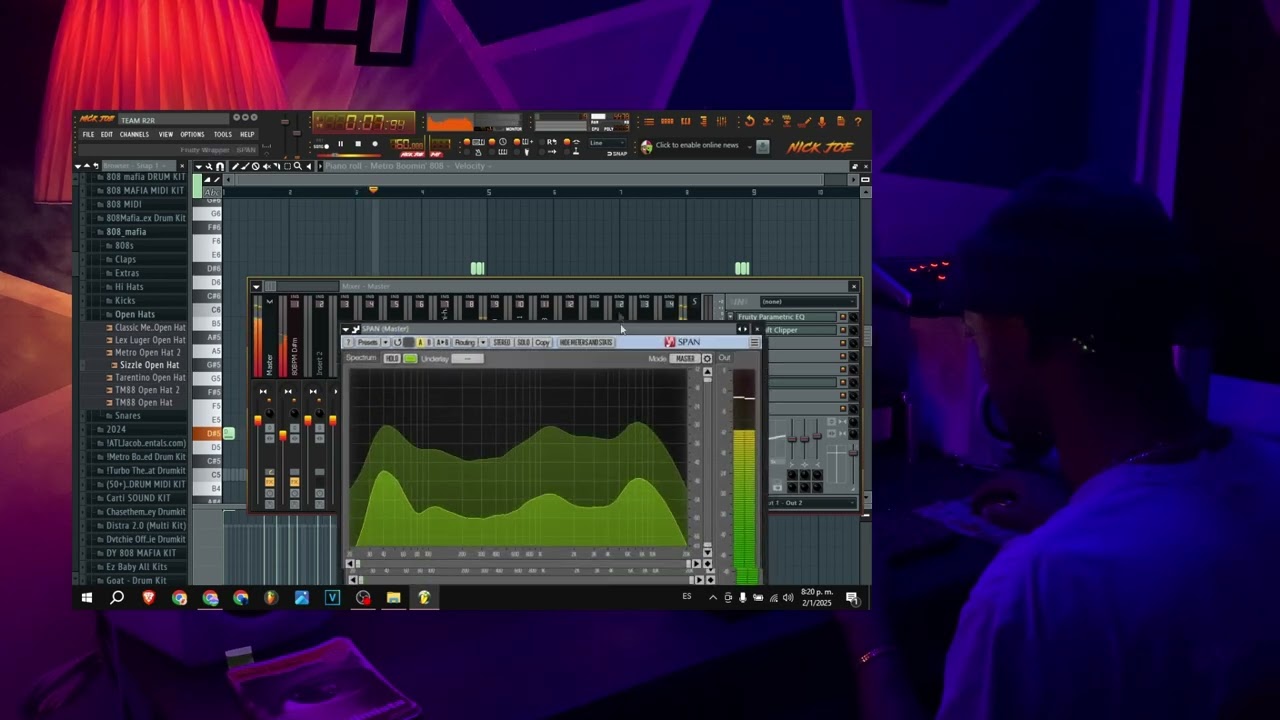Select Lex Luger Open Hat sample
This screenshot has width=1280, height=720.
pos(150,340)
